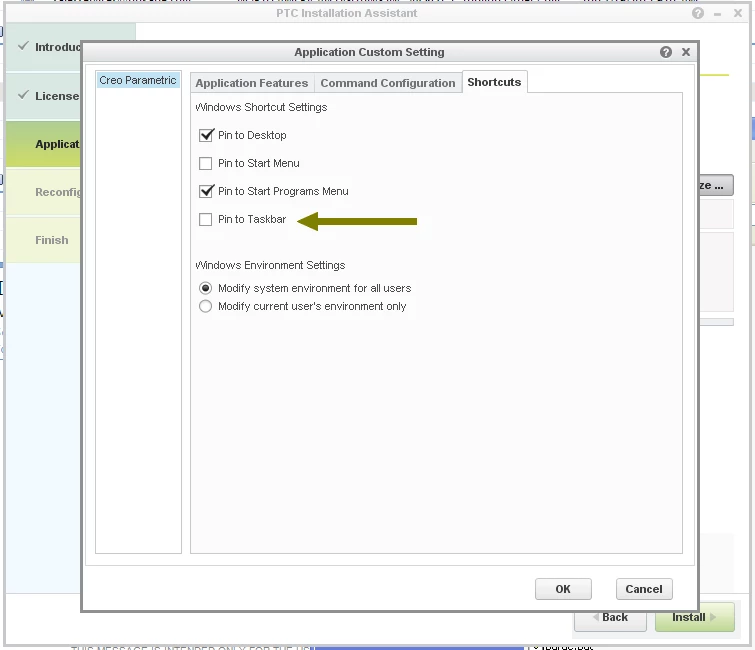Go Back in PTC Installation Assistant

click(611, 621)
